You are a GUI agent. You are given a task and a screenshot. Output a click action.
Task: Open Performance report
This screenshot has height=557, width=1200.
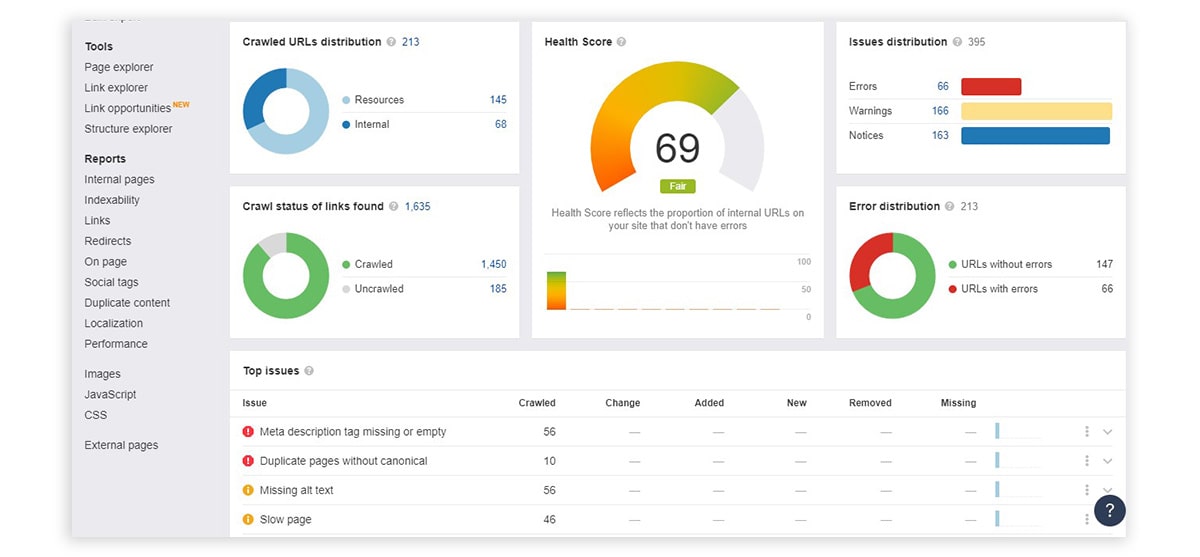[x=116, y=344]
